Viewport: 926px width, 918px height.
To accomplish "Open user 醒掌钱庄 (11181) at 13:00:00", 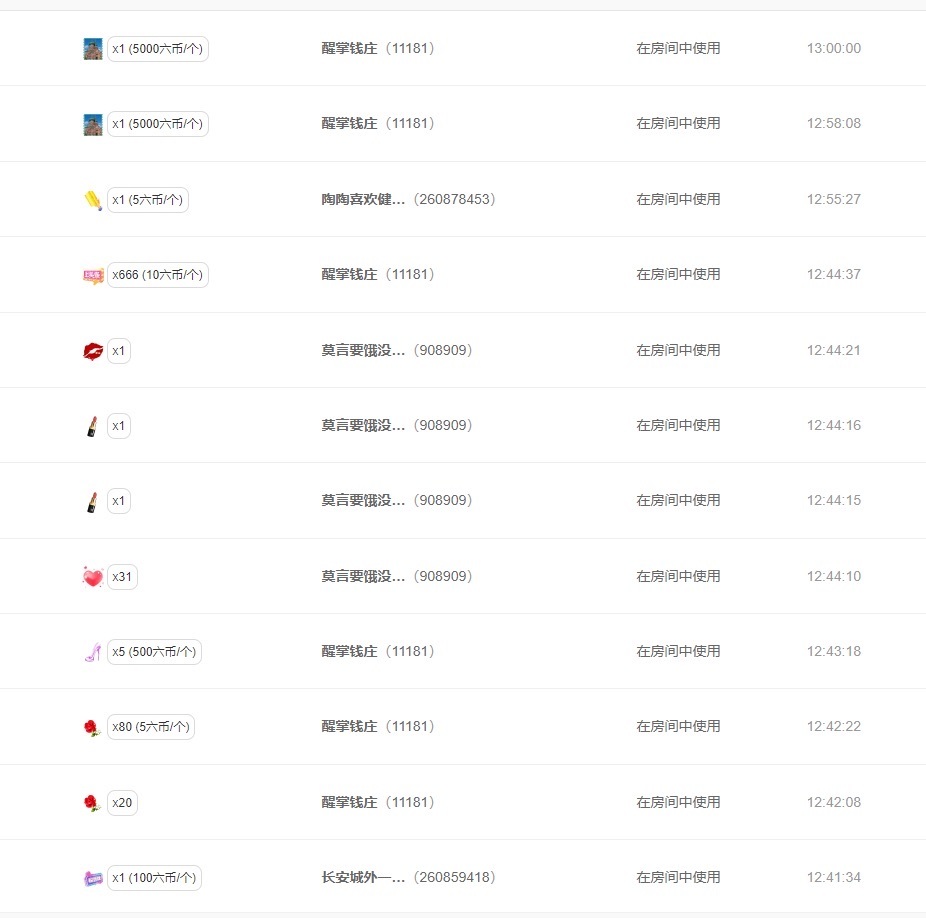I will [378, 48].
